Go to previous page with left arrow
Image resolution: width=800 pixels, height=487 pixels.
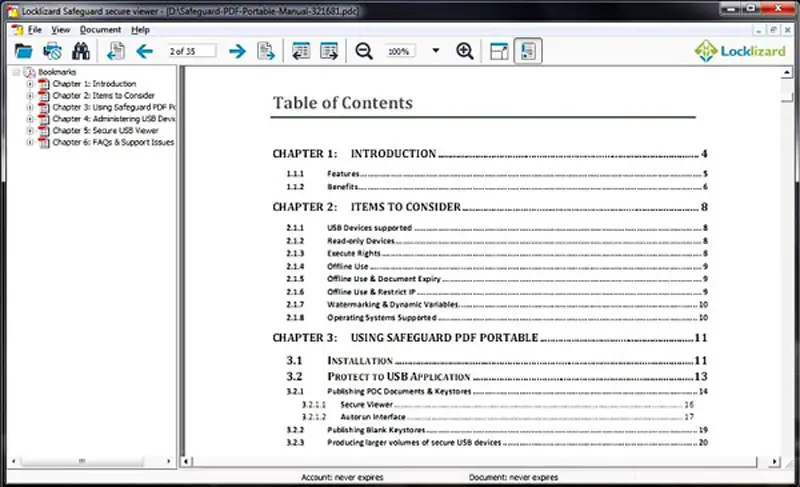145,51
